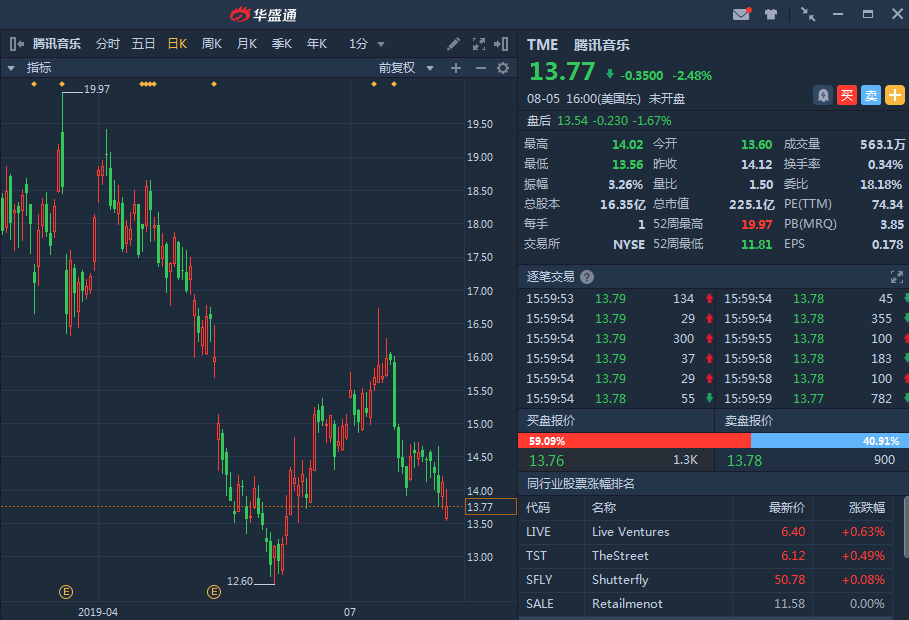Click the 15:59:59 trade at 13.77
The width and height of the screenshot is (909, 620).
pos(808,398)
